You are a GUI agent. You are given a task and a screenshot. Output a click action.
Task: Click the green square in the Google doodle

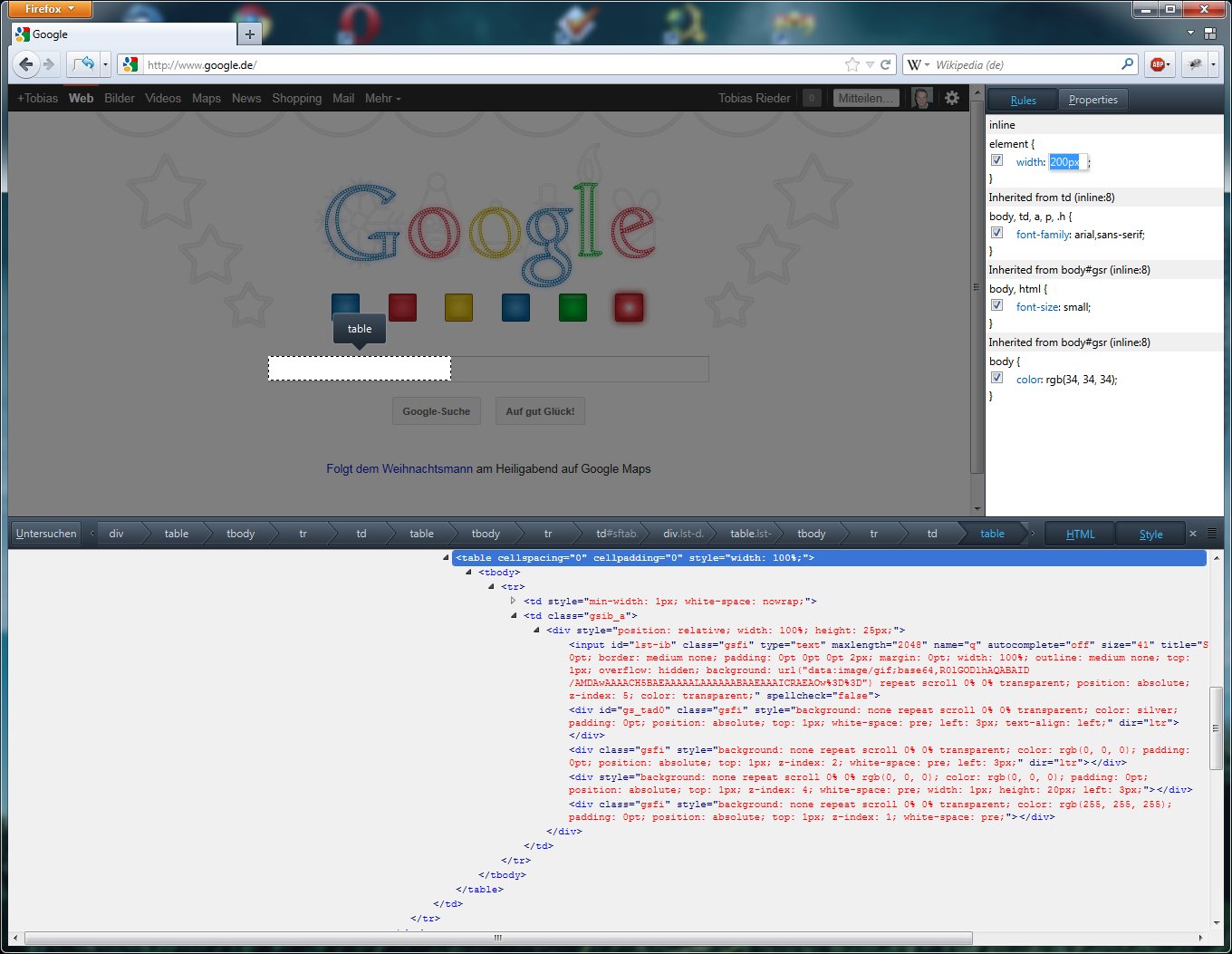(x=573, y=307)
